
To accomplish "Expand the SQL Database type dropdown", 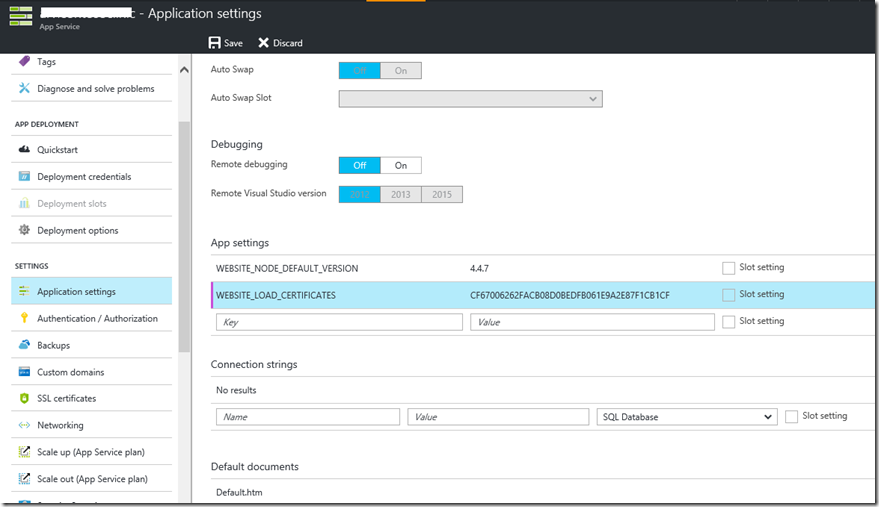I will [687, 417].
